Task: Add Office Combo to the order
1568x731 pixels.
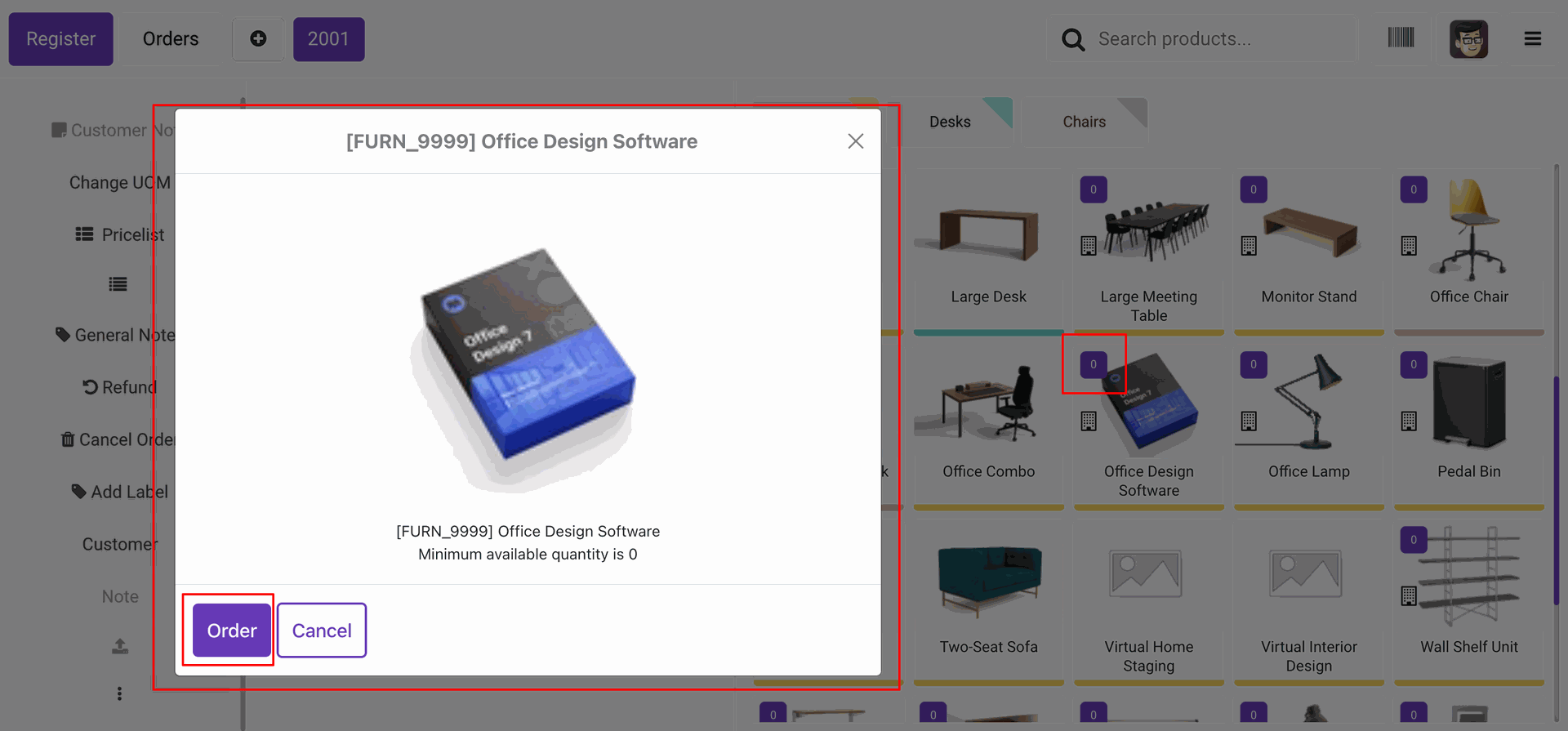Action: 989,427
